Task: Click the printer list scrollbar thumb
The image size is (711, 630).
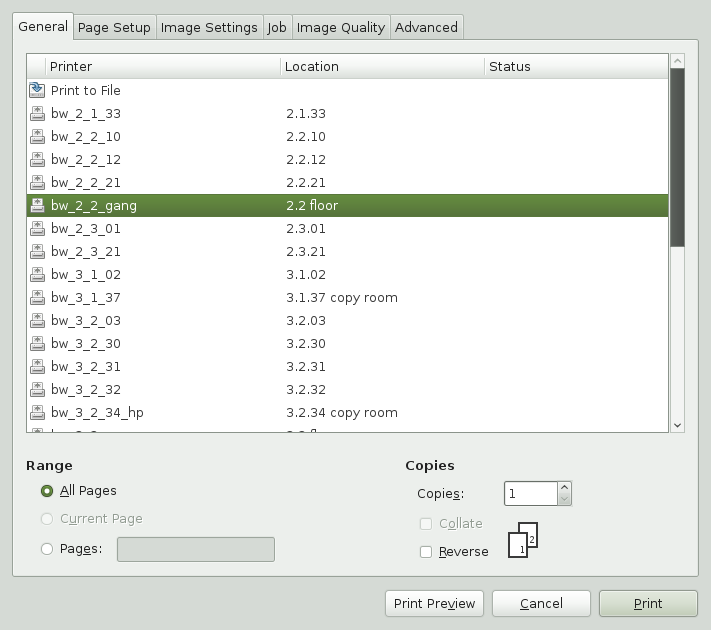Action: click(x=677, y=158)
